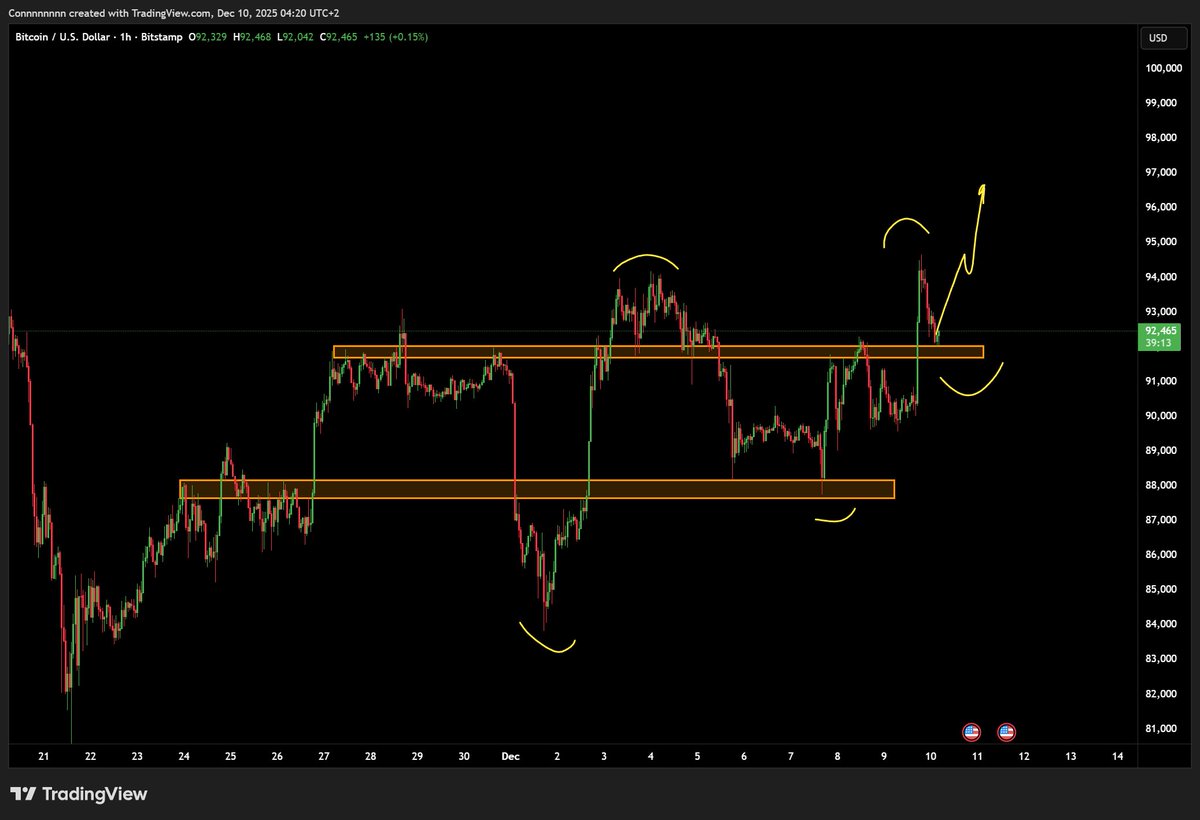Click the 81,000 price axis label
This screenshot has height=820, width=1200.
point(1163,728)
